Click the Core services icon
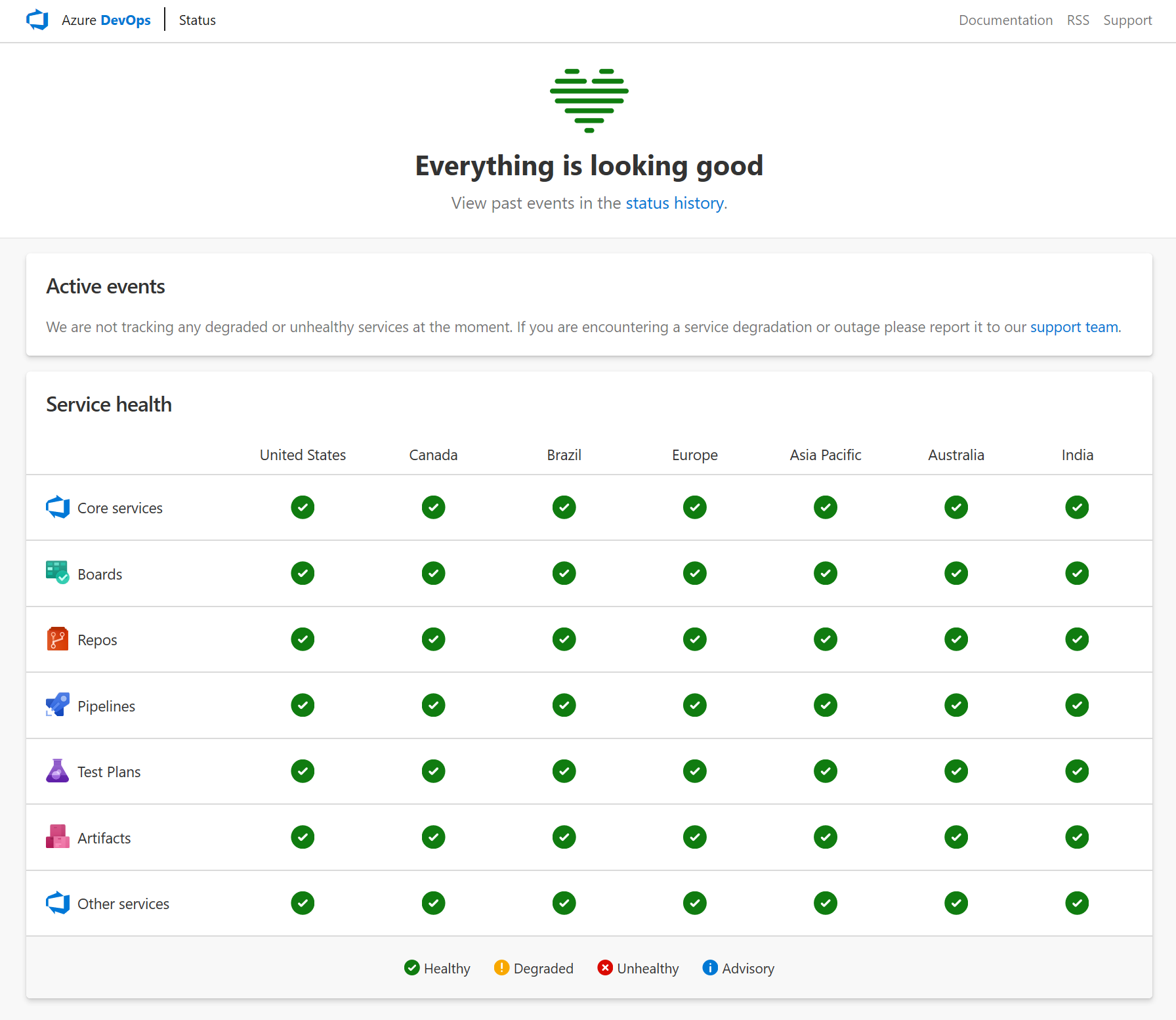Screen dimensions: 1176x1020 (57, 507)
